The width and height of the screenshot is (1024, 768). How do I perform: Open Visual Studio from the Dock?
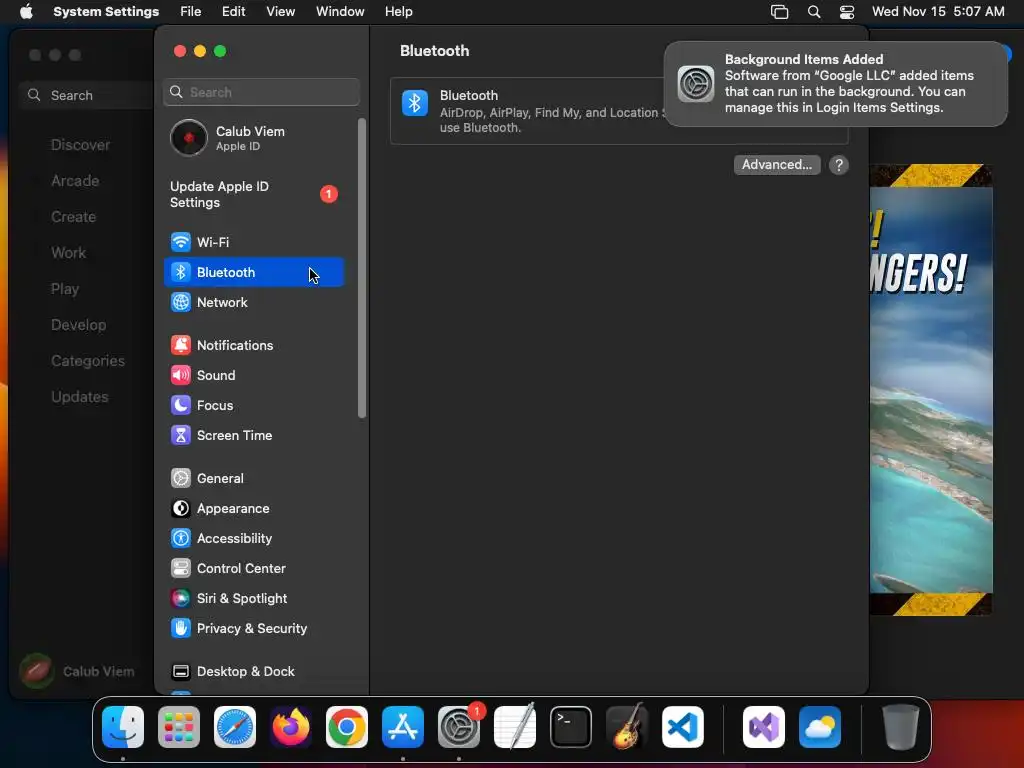[764, 727]
